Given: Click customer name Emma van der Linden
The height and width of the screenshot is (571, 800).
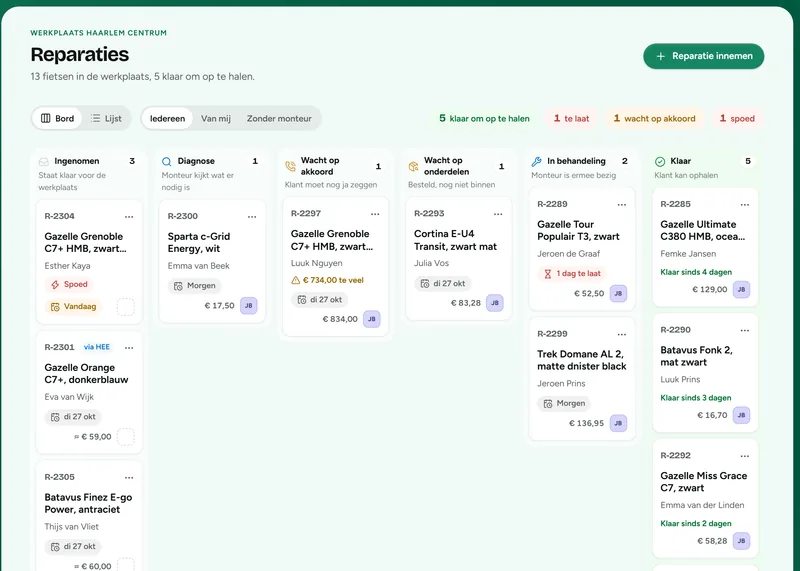Looking at the screenshot, I should coord(702,505).
